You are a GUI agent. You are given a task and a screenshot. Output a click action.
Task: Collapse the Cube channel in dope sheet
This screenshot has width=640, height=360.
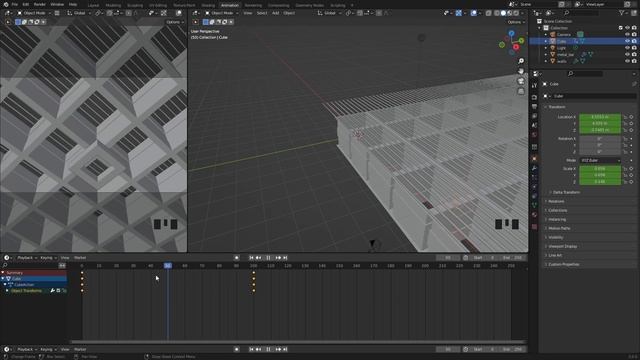pyautogui.click(x=3, y=278)
